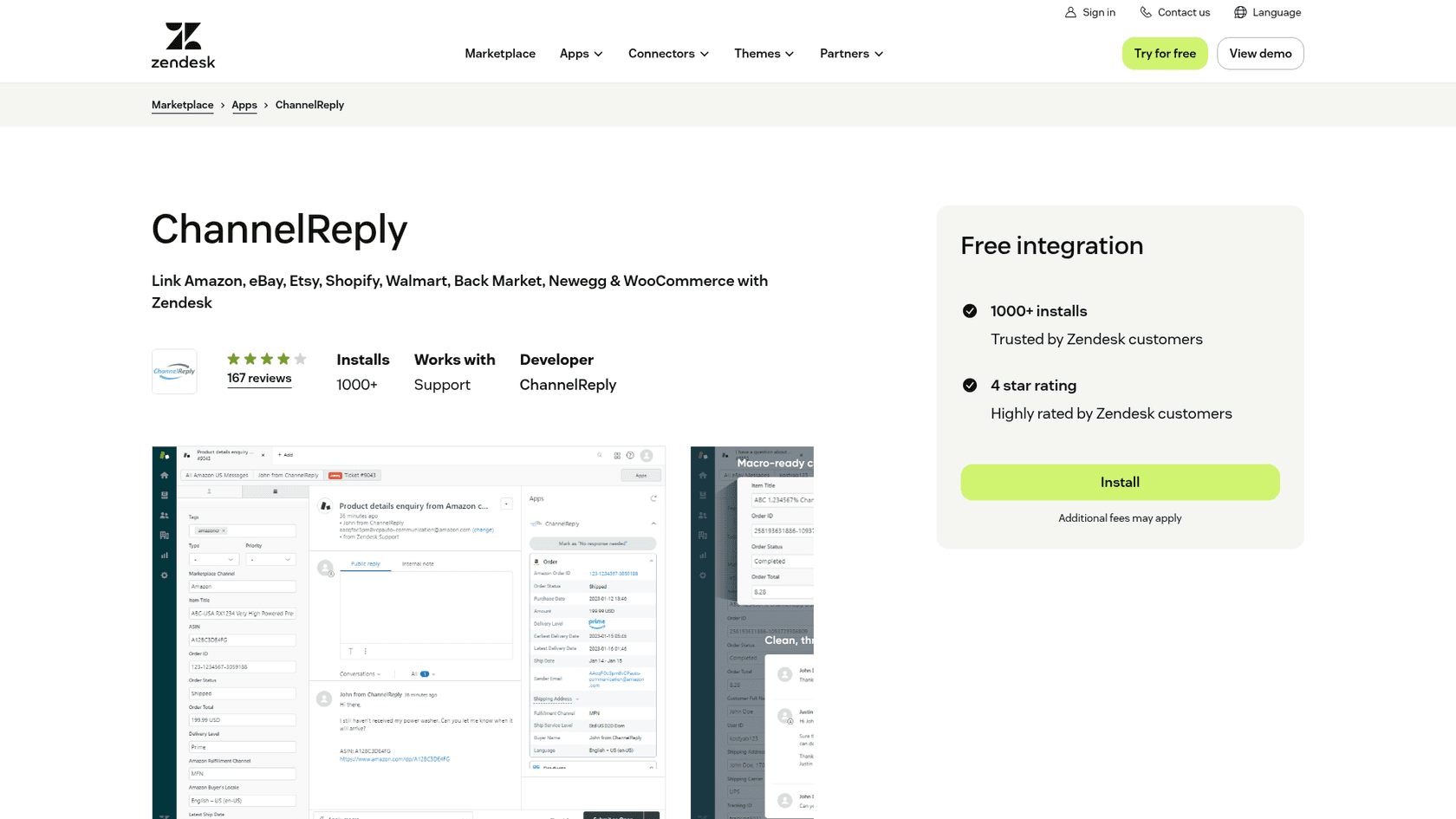
Task: Click the Works with Support value
Action: [442, 385]
